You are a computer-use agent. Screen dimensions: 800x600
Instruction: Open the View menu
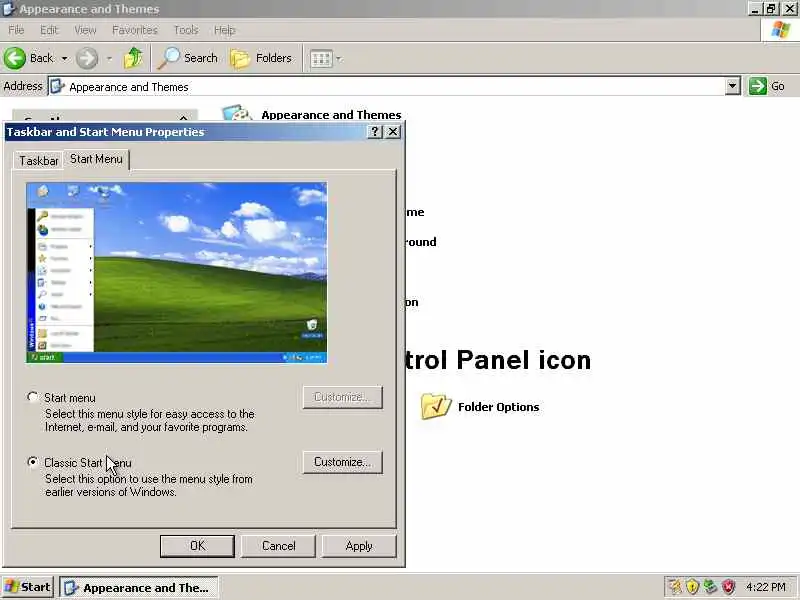click(85, 30)
